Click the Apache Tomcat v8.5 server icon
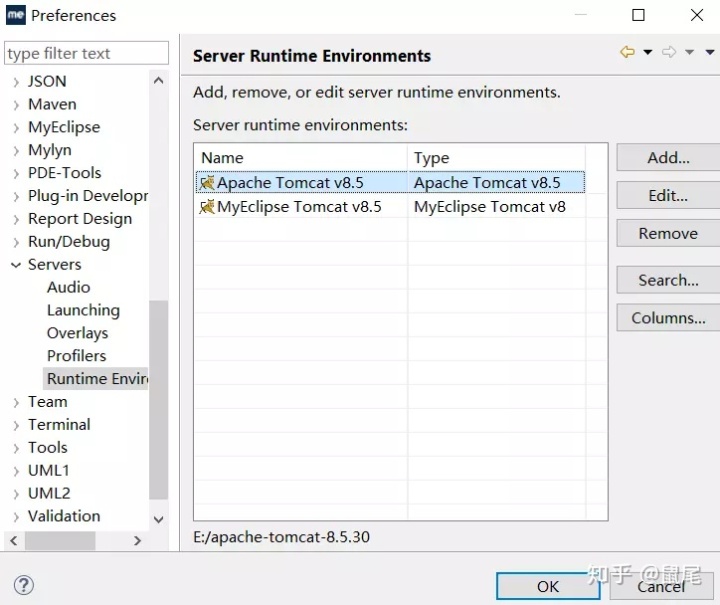Screen dimensions: 720x605 click(x=207, y=183)
